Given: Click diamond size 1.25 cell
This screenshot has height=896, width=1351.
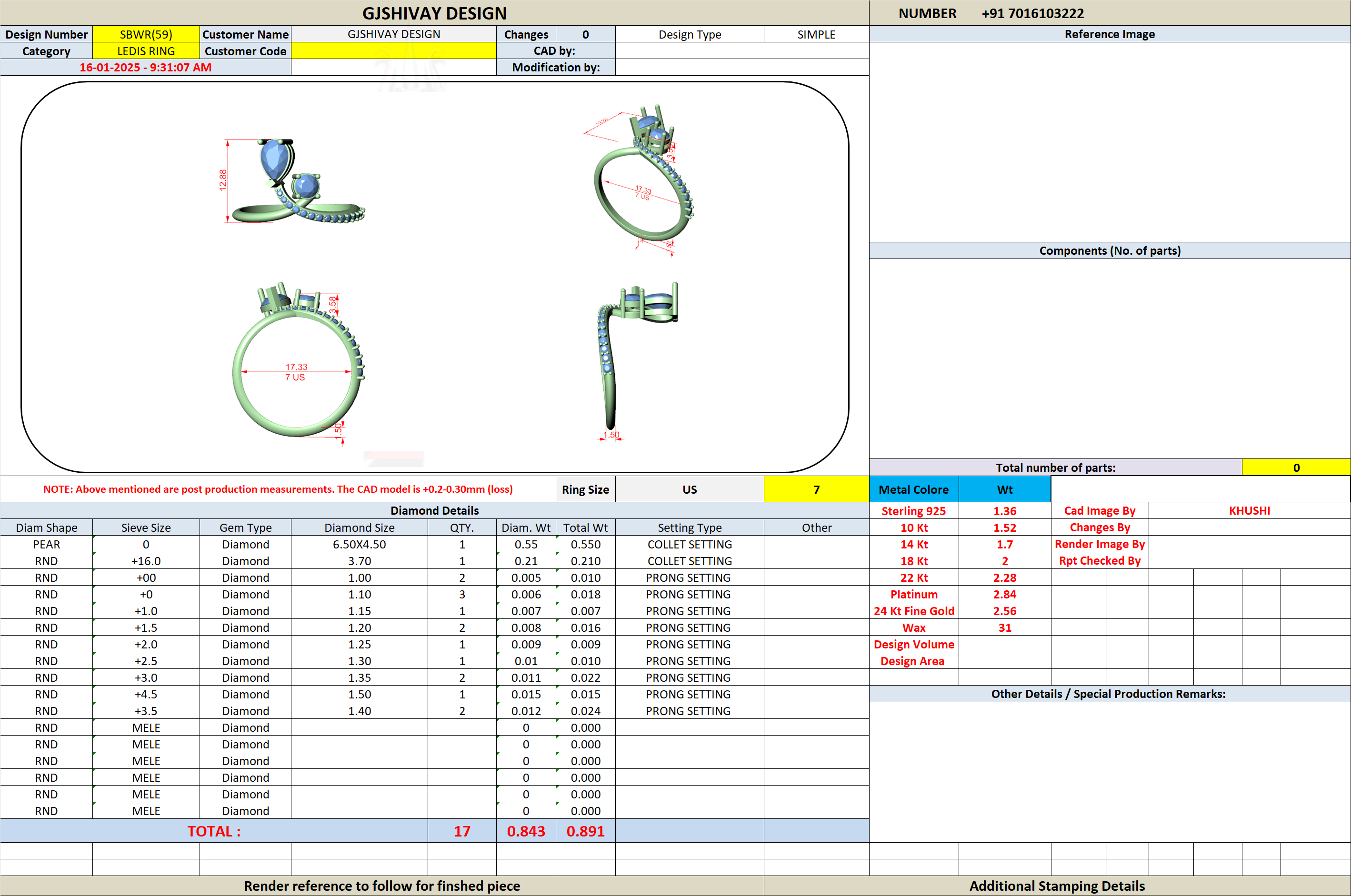Looking at the screenshot, I should (x=360, y=644).
